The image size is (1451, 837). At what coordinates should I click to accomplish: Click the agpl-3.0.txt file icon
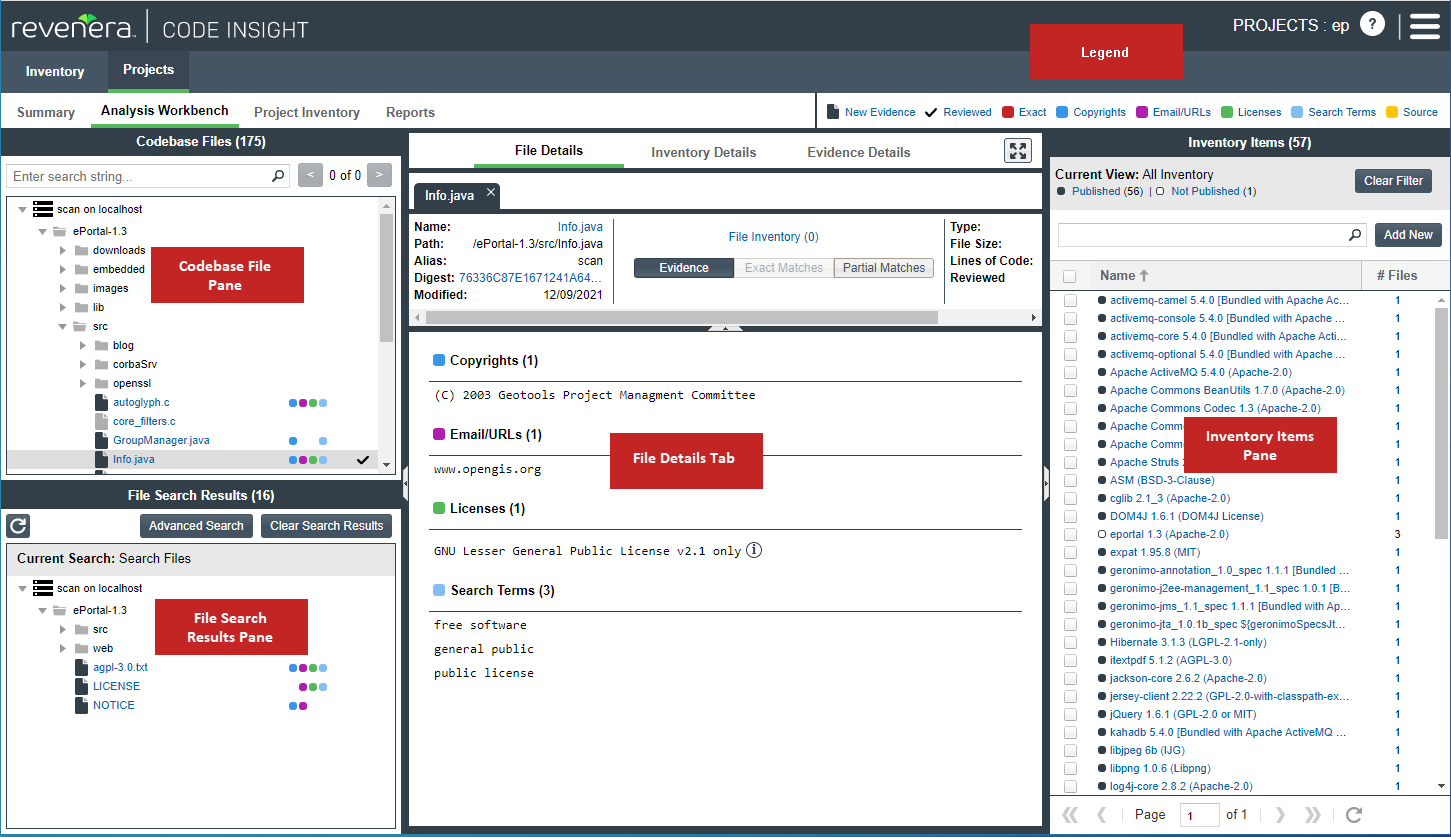click(83, 667)
